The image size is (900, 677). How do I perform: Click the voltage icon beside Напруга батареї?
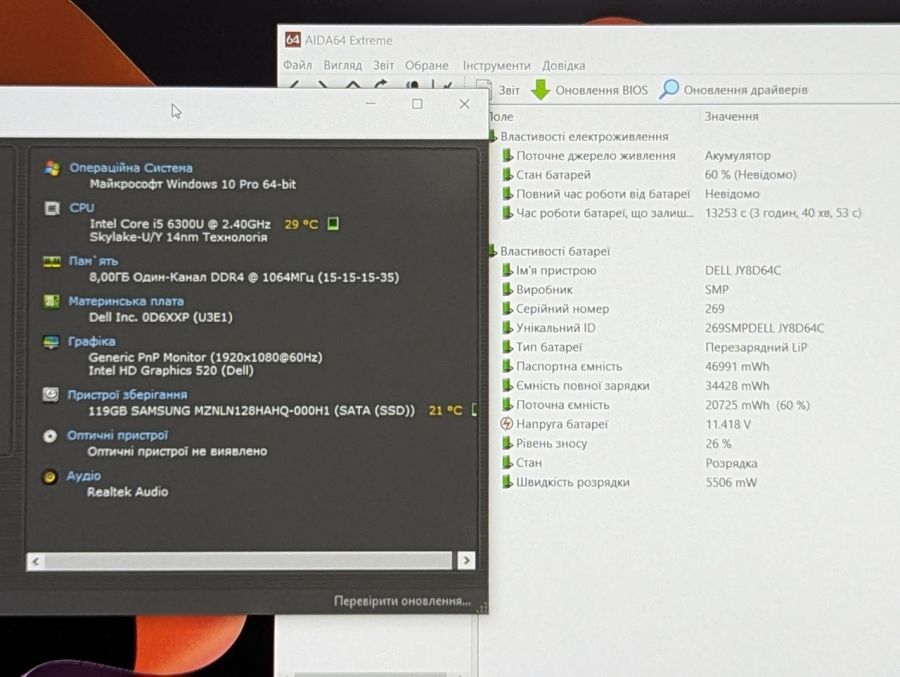507,424
